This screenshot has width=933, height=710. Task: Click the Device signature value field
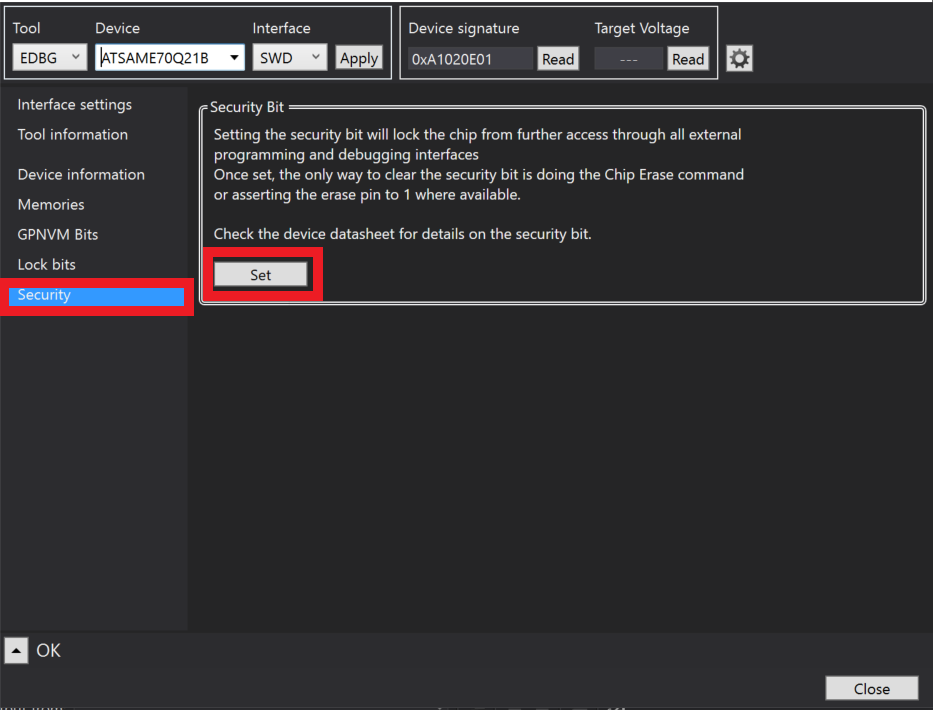470,59
